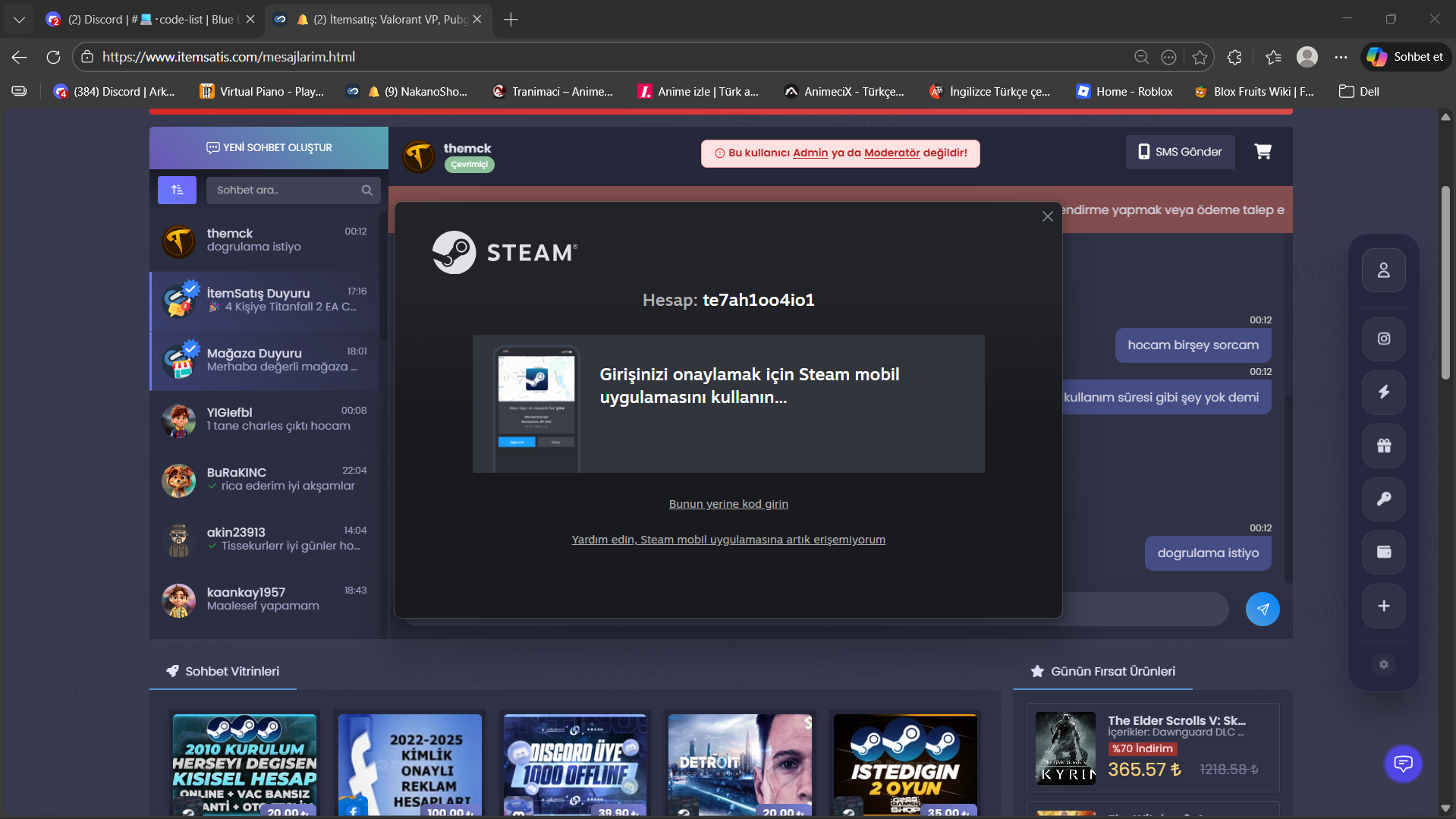
Task: Open the YIGIefbl conversation
Action: coord(264,421)
